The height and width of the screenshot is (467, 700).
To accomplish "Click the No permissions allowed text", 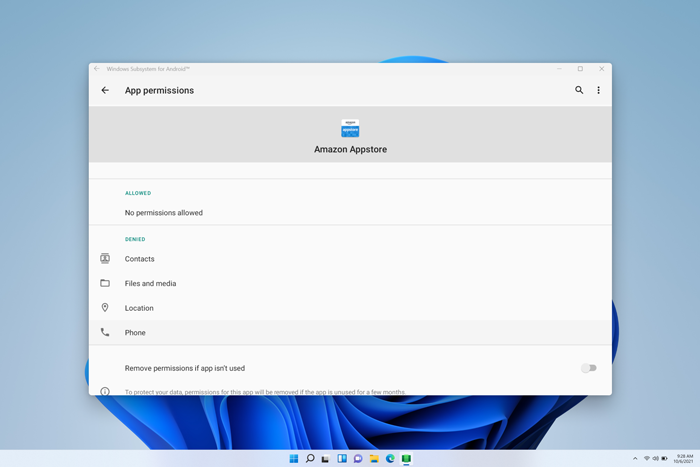I will coord(164,213).
